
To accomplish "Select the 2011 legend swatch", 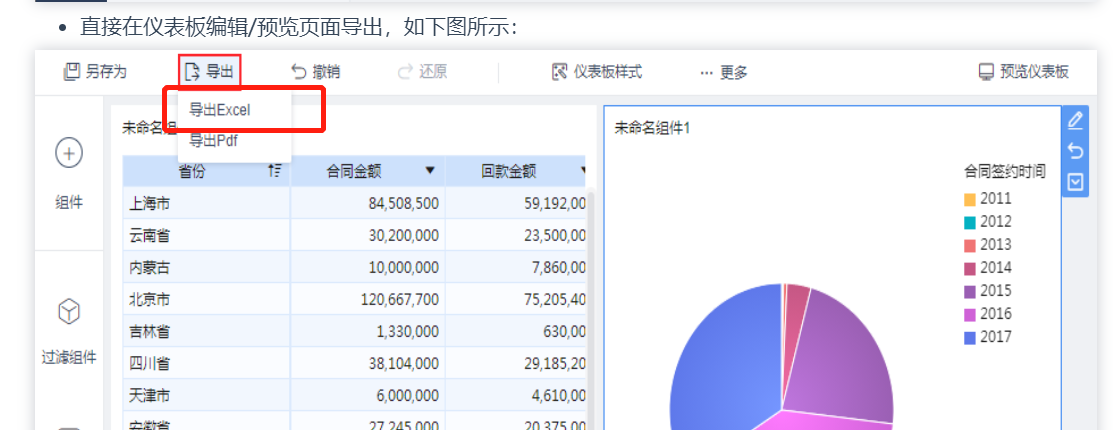I will point(970,199).
